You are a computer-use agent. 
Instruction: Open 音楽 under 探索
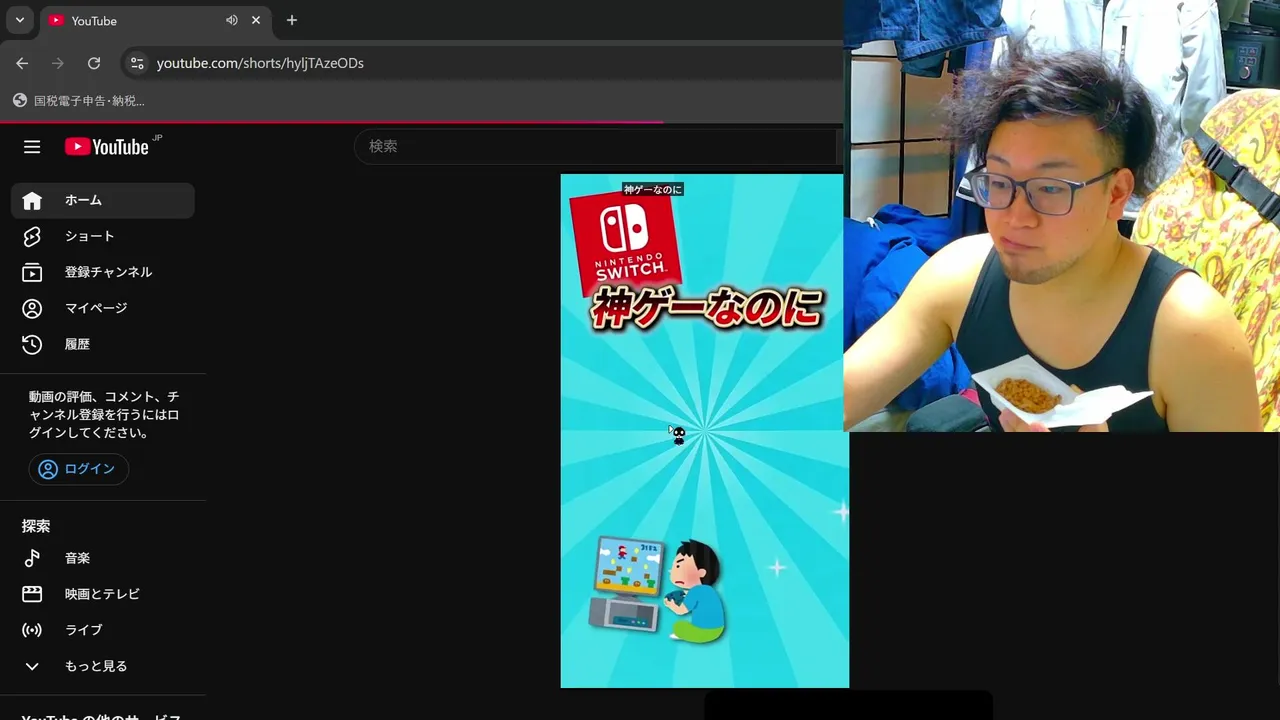[103, 558]
